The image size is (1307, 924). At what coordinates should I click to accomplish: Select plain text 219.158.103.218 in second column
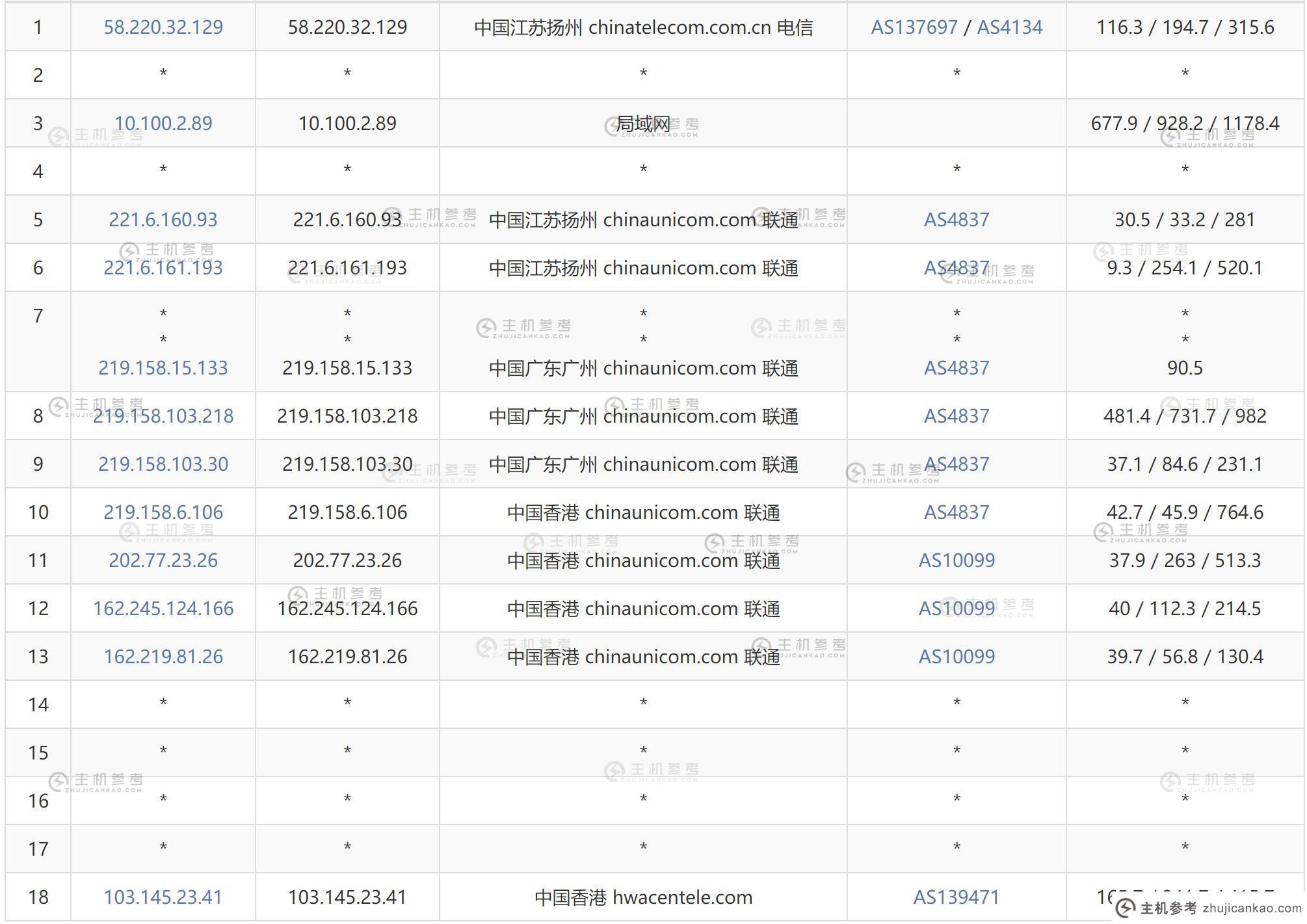pos(347,416)
